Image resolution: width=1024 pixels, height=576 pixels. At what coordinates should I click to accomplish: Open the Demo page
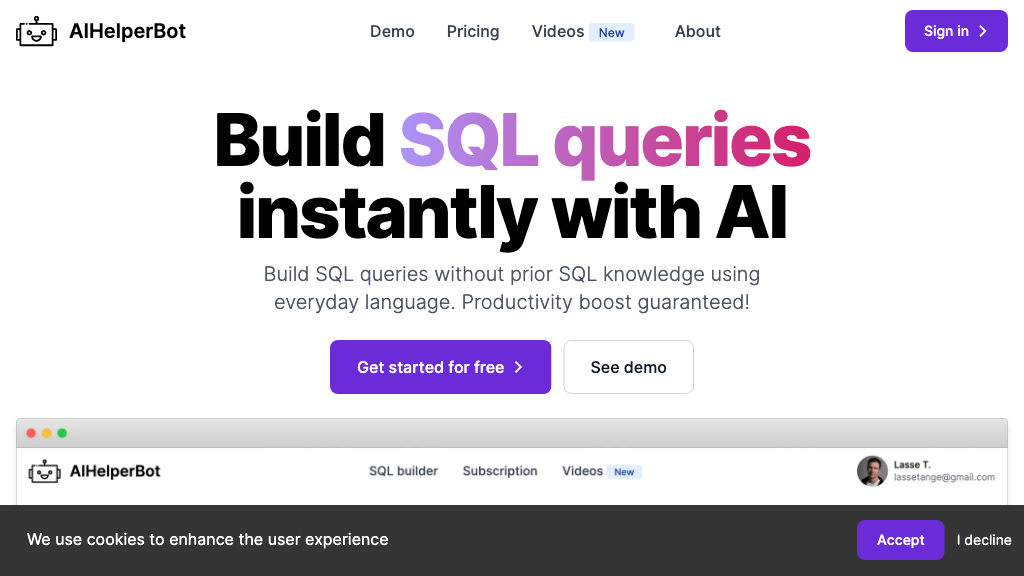click(392, 31)
